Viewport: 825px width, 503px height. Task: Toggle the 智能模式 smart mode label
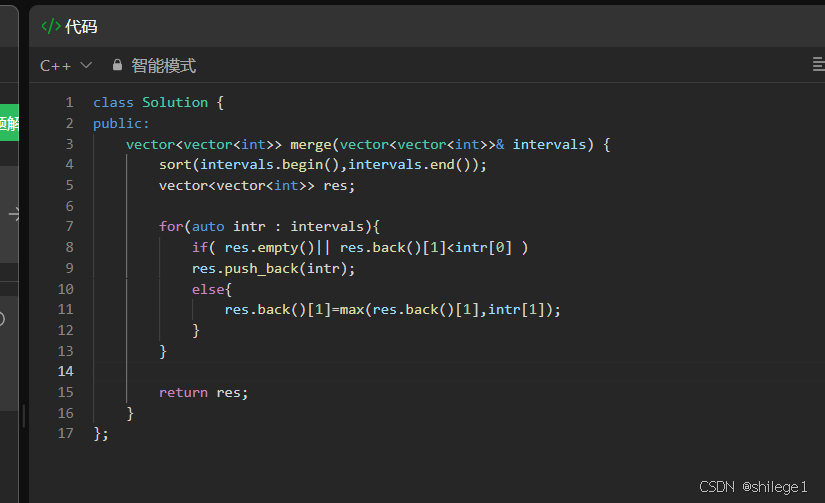pos(164,66)
